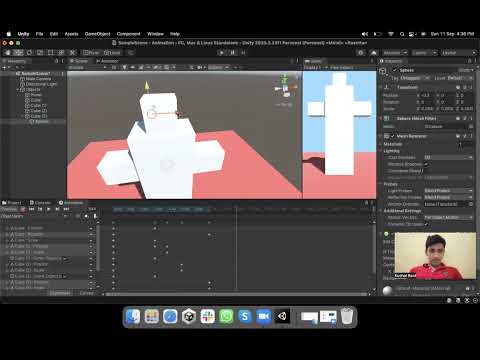Open the Motion Vectors dropdown
Image resolution: width=480 pixels, height=360 pixels.
(x=448, y=217)
